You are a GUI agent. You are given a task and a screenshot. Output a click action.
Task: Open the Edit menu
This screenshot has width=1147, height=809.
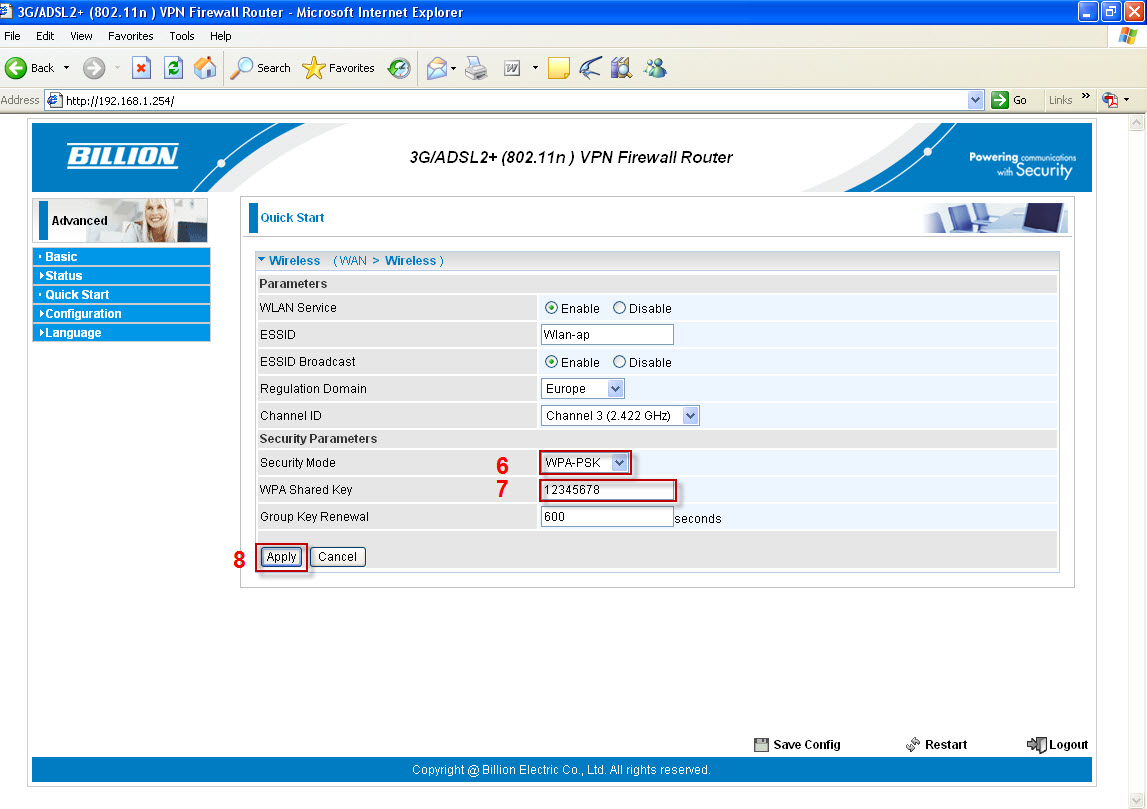(45, 36)
